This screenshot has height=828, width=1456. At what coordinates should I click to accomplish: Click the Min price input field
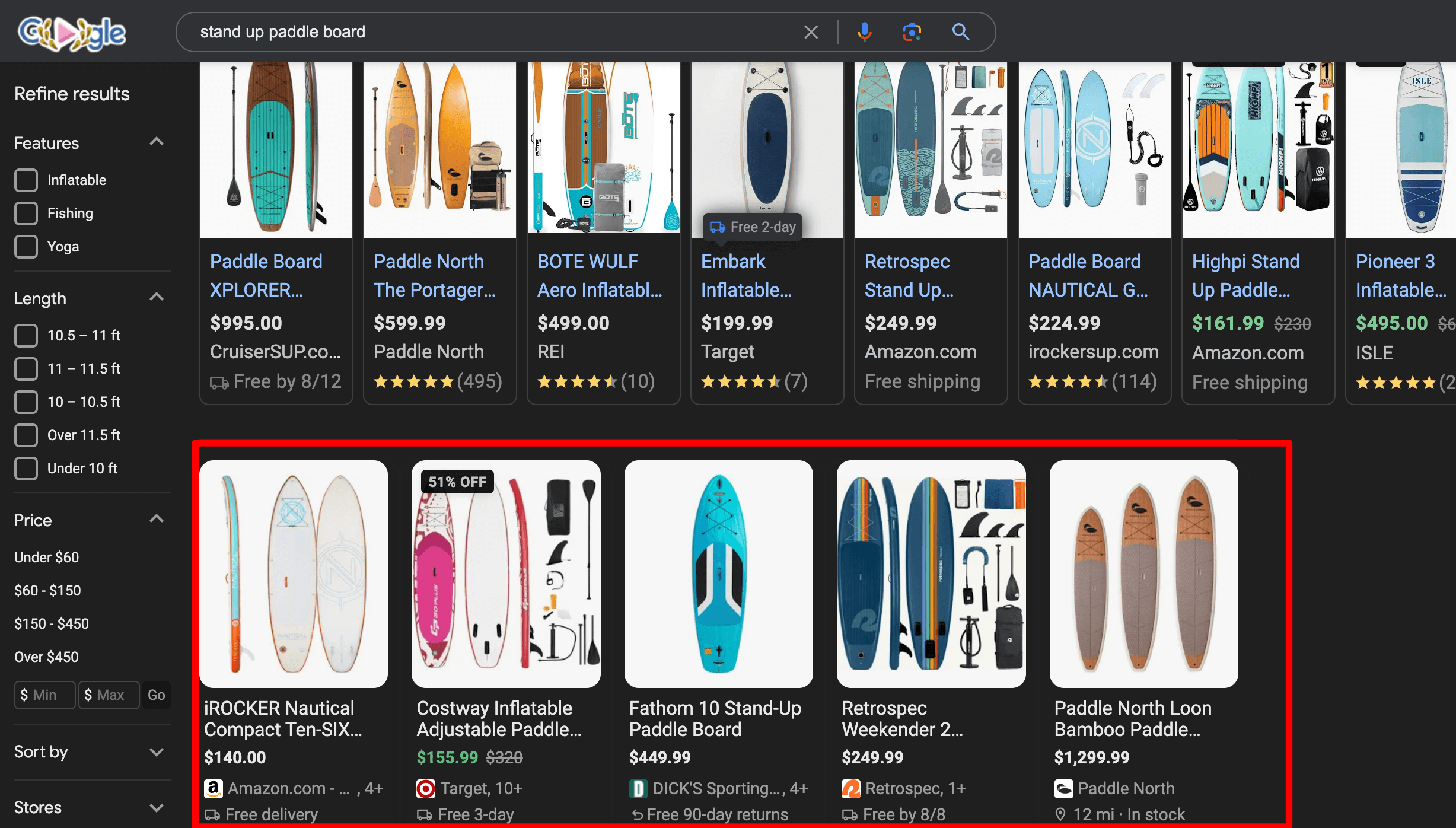coord(44,695)
